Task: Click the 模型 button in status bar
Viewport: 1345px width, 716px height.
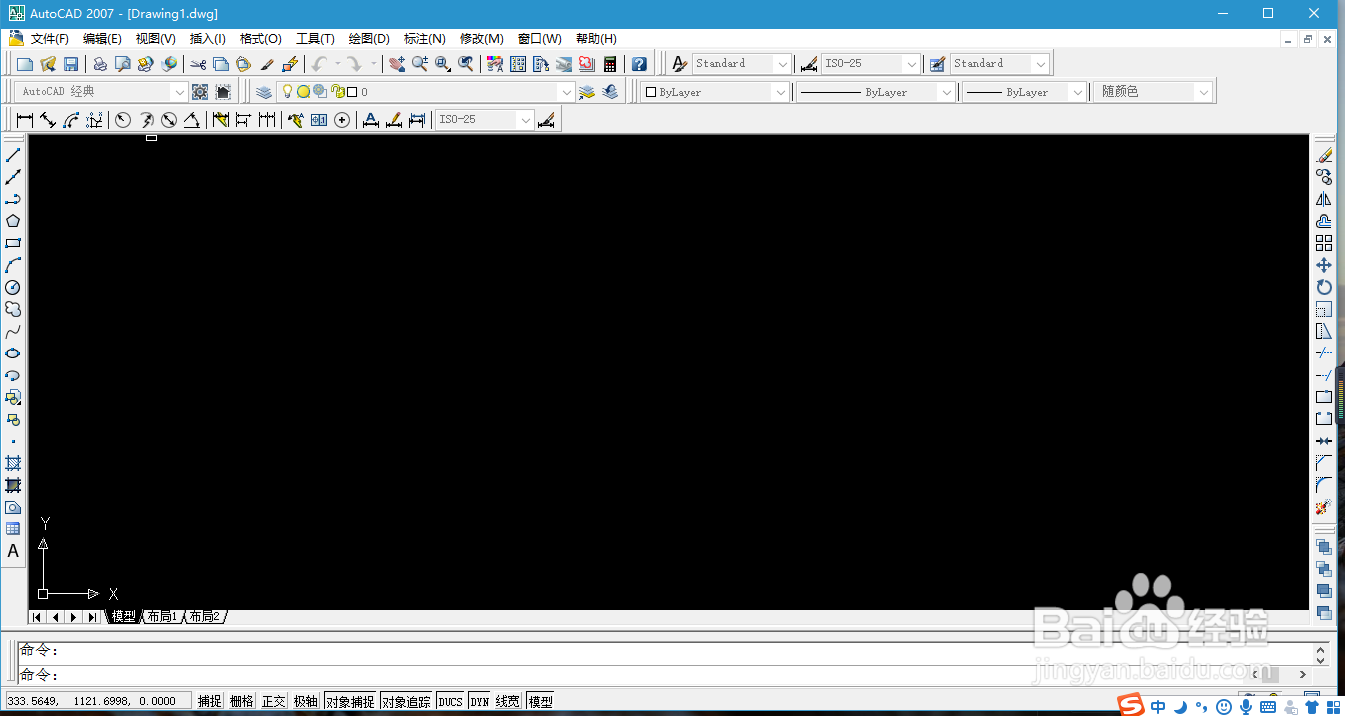Action: tap(540, 702)
